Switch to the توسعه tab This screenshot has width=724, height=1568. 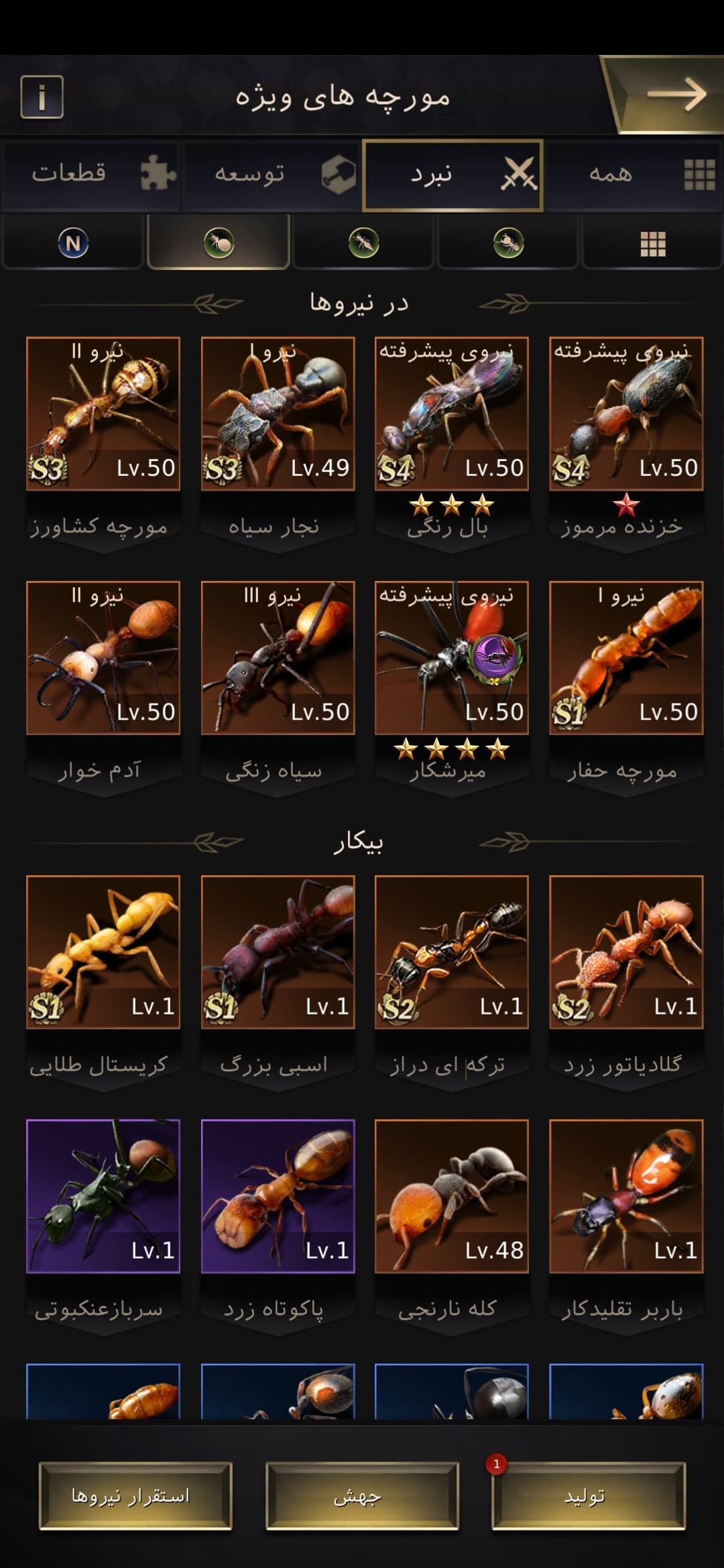(x=271, y=174)
